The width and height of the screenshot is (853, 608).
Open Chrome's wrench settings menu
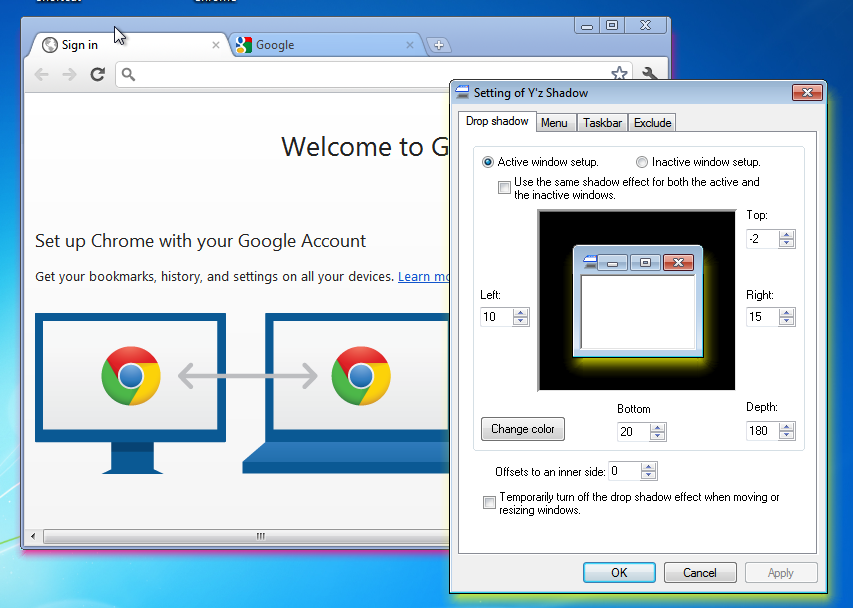coord(650,73)
